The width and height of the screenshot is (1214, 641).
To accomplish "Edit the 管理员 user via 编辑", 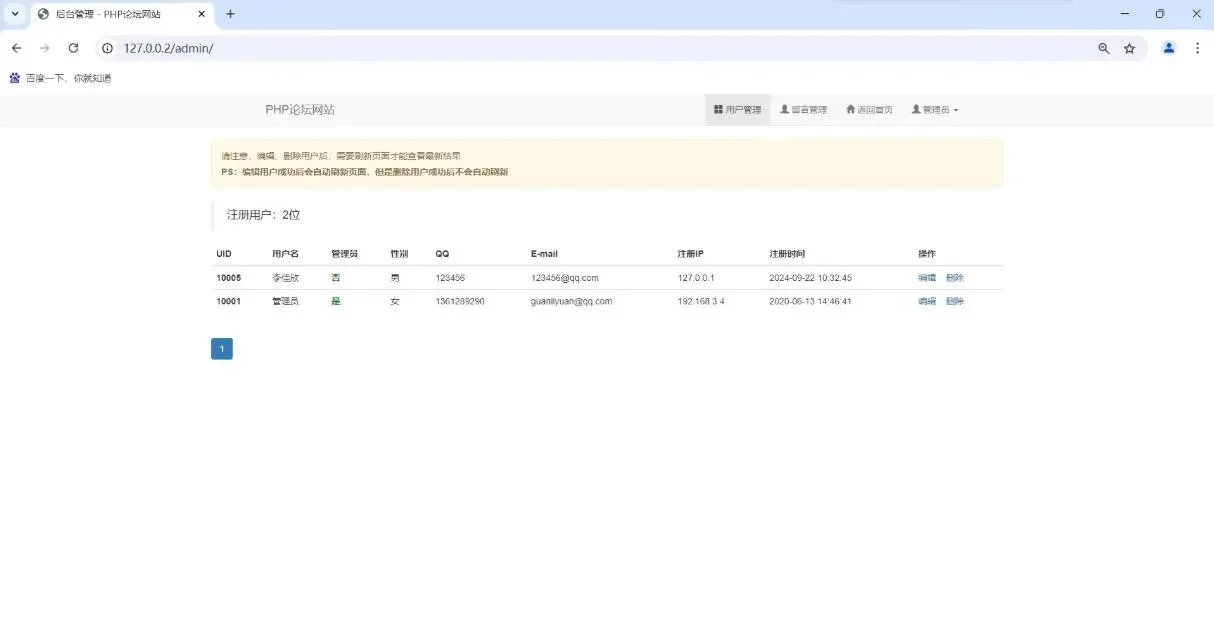I will tap(927, 301).
